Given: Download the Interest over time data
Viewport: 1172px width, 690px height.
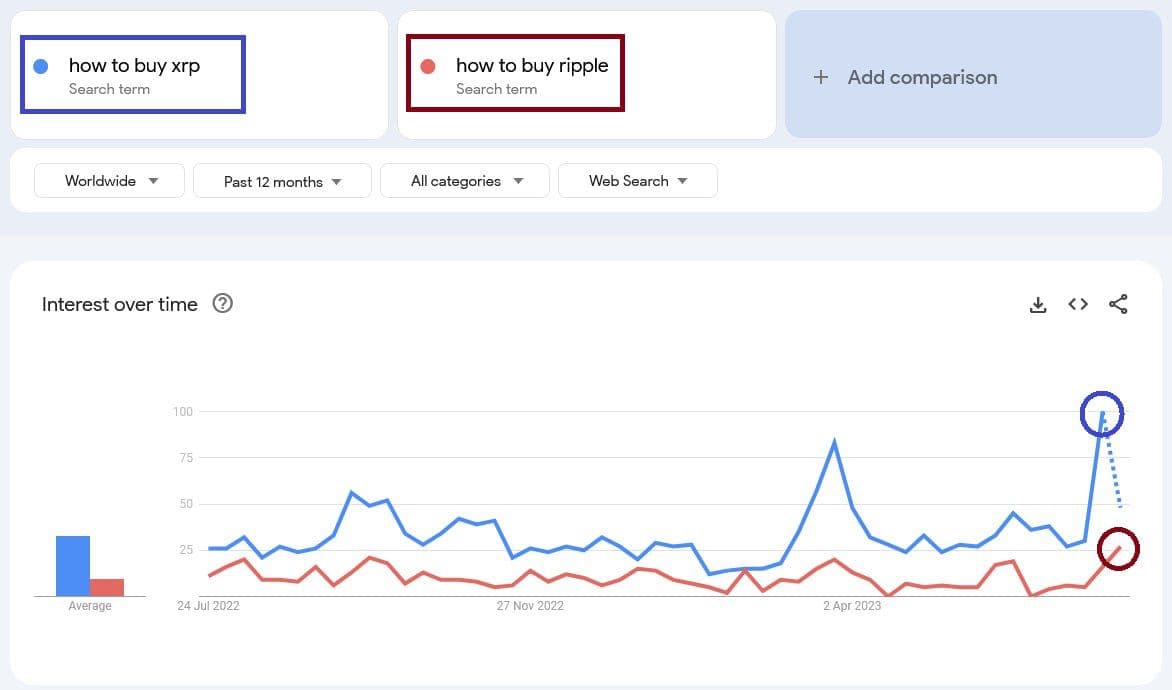Looking at the screenshot, I should [1038, 305].
